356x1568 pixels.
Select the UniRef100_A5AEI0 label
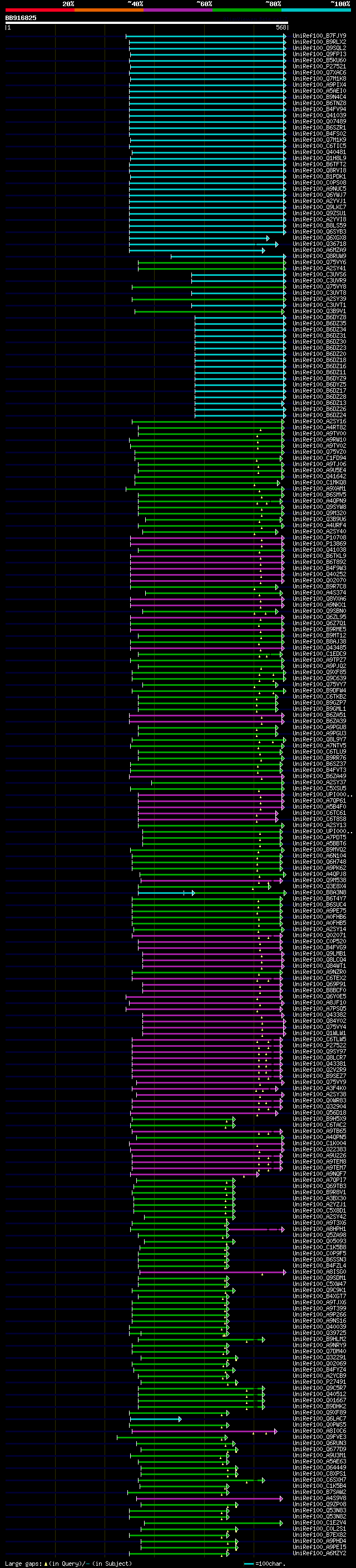coord(319,91)
